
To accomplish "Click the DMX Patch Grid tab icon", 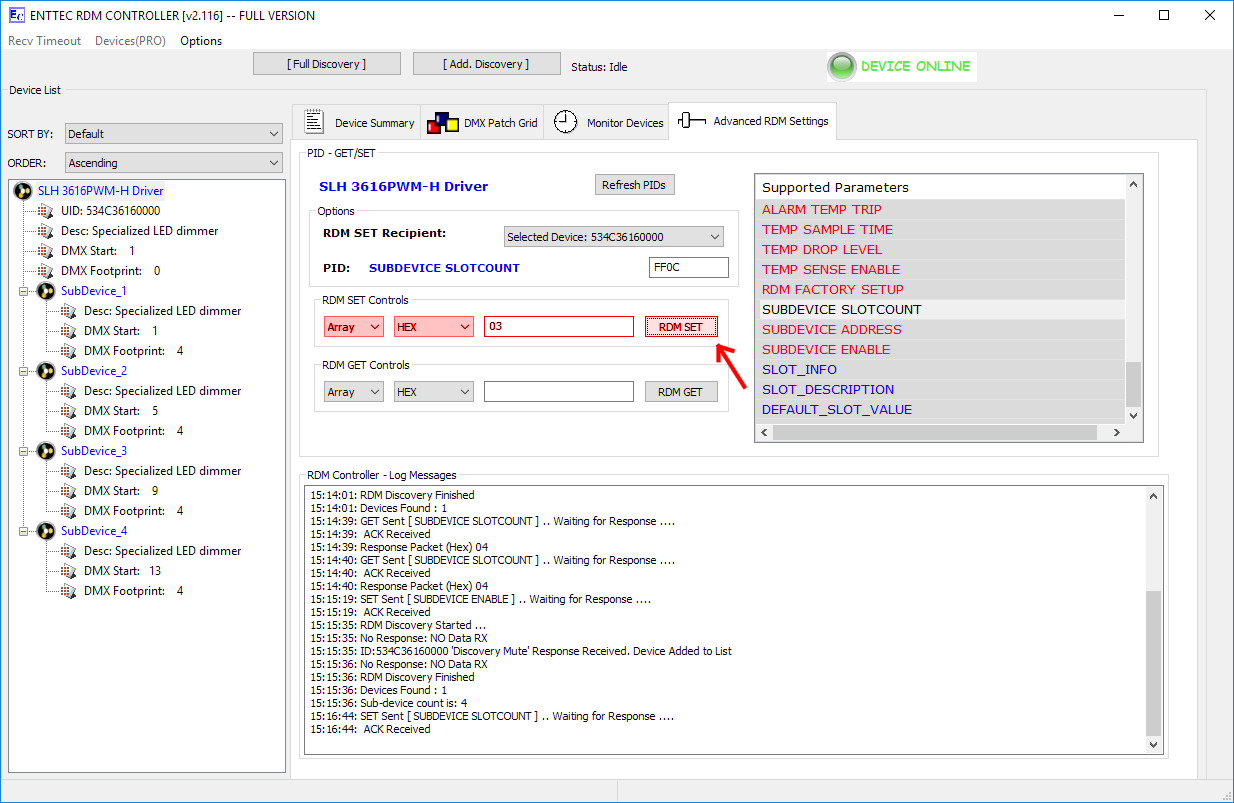I will pos(443,123).
